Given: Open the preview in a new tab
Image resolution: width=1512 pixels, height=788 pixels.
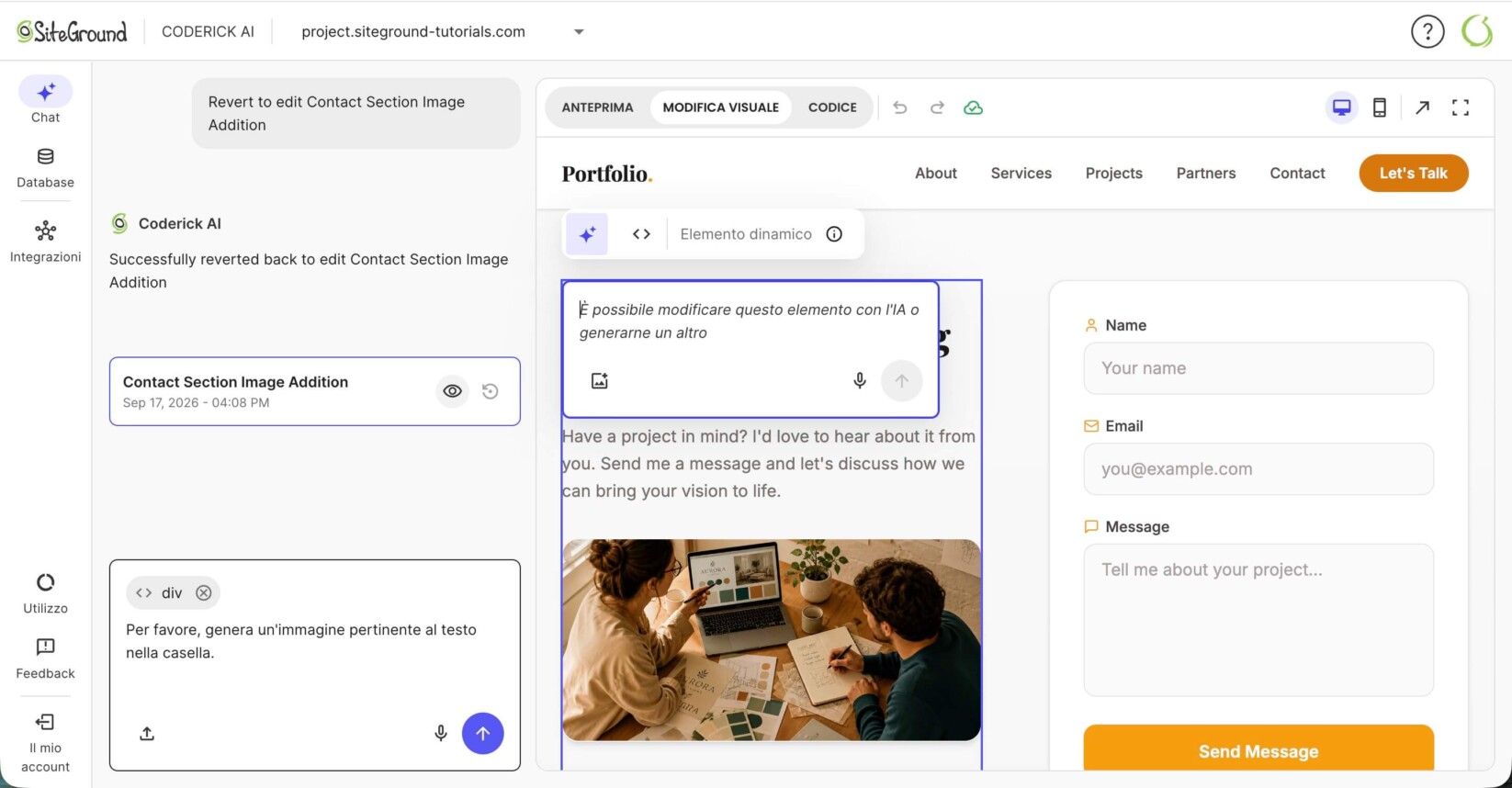Looking at the screenshot, I should pos(1422,107).
